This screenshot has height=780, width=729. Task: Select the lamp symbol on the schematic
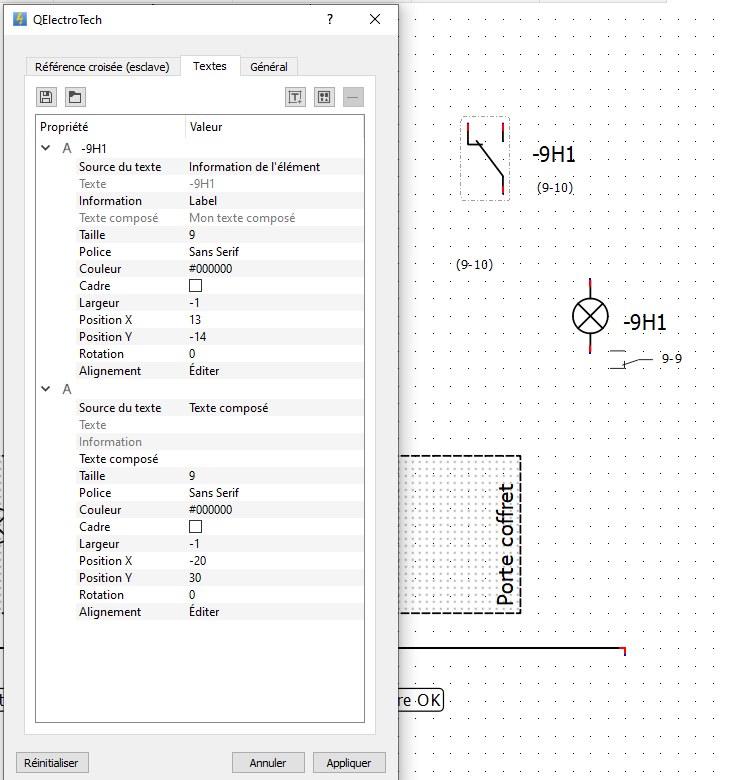pyautogui.click(x=590, y=317)
